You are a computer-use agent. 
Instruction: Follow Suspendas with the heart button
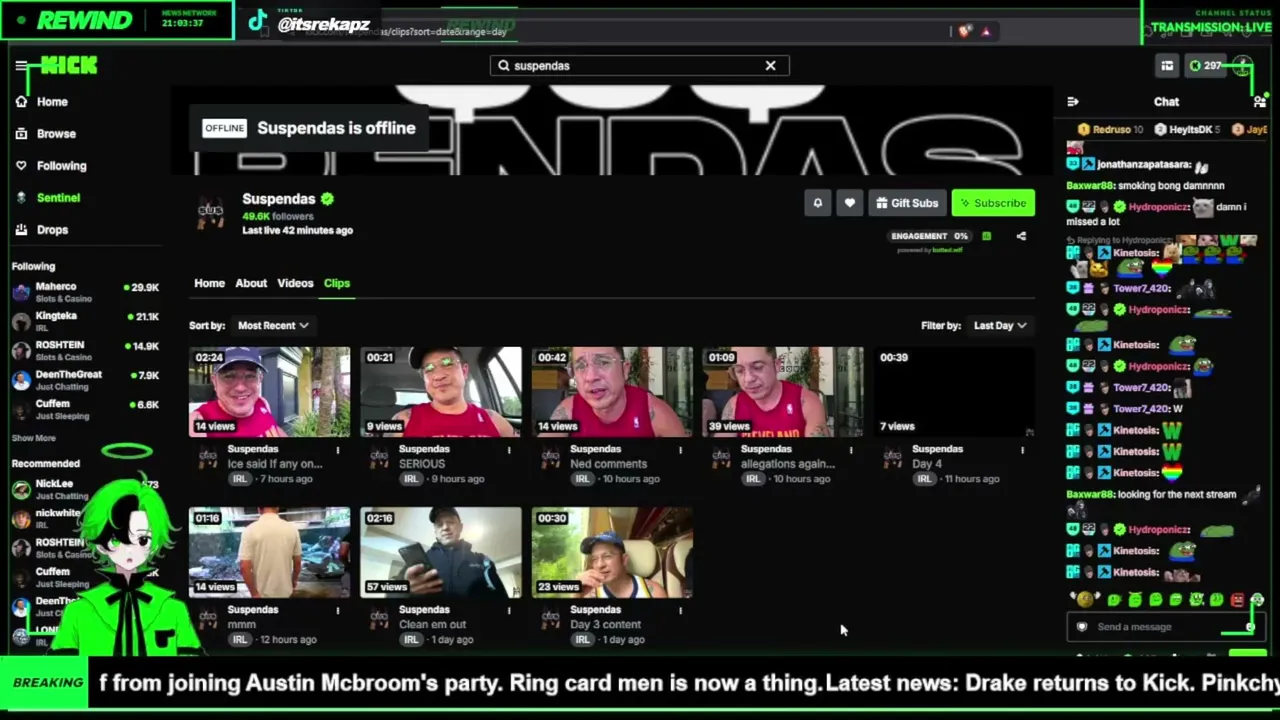click(x=849, y=203)
